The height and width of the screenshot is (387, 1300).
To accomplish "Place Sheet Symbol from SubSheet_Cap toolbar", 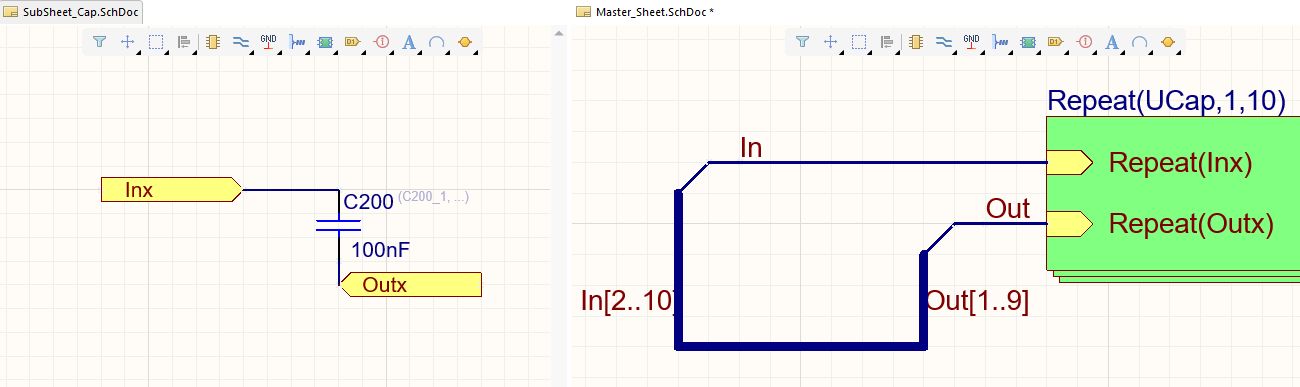I will point(325,42).
